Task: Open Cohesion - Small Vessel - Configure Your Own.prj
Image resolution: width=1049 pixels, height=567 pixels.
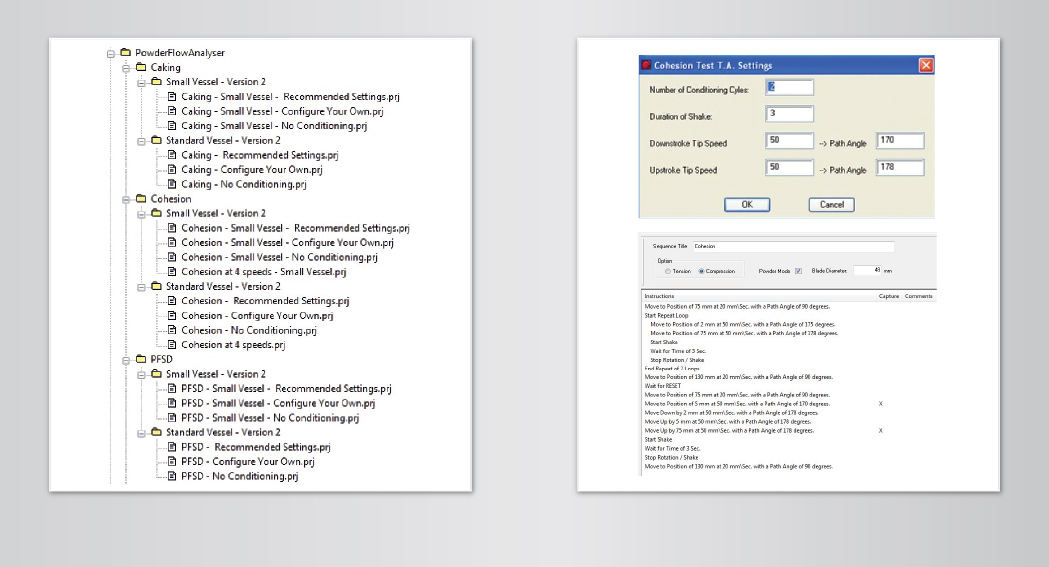Action: (287, 243)
